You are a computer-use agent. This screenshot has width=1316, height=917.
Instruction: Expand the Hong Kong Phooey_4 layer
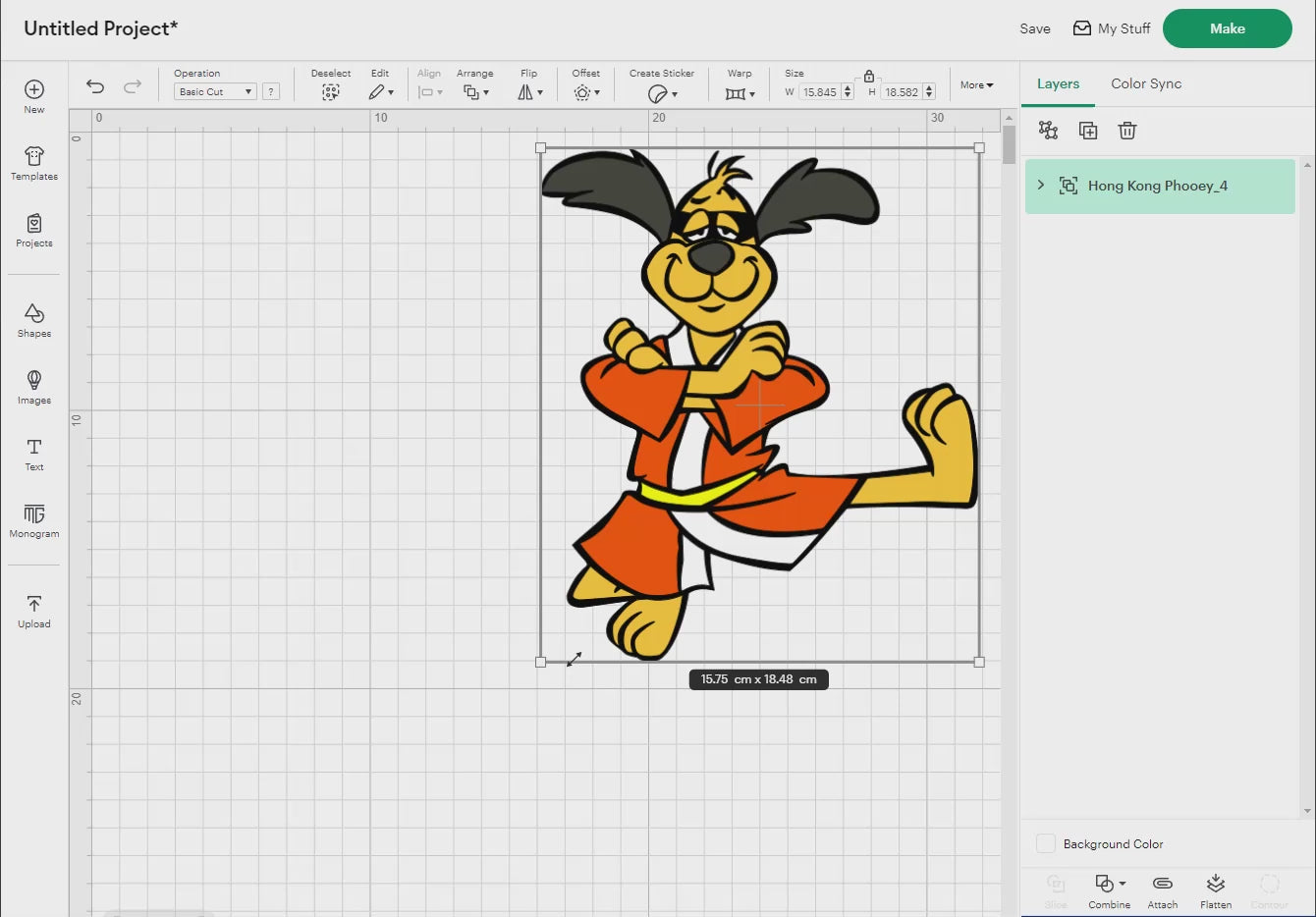tap(1041, 185)
